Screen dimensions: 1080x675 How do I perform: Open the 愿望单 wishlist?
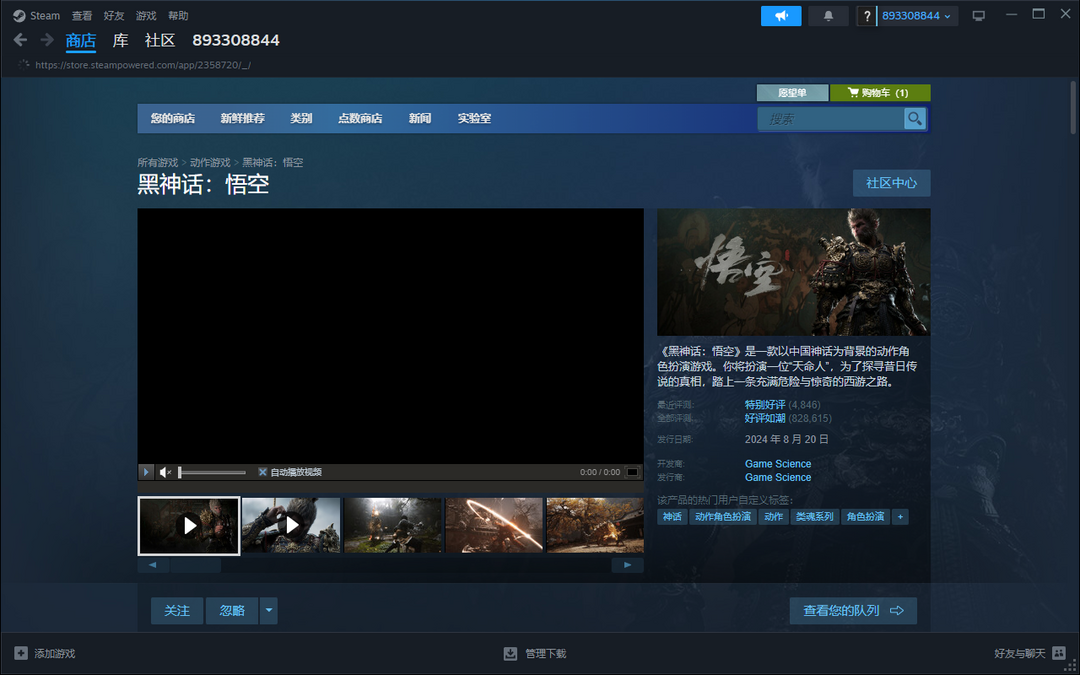[792, 92]
